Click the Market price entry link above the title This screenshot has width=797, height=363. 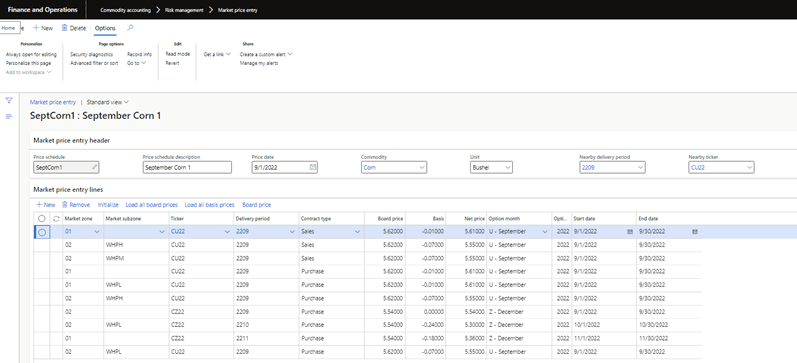[53, 102]
